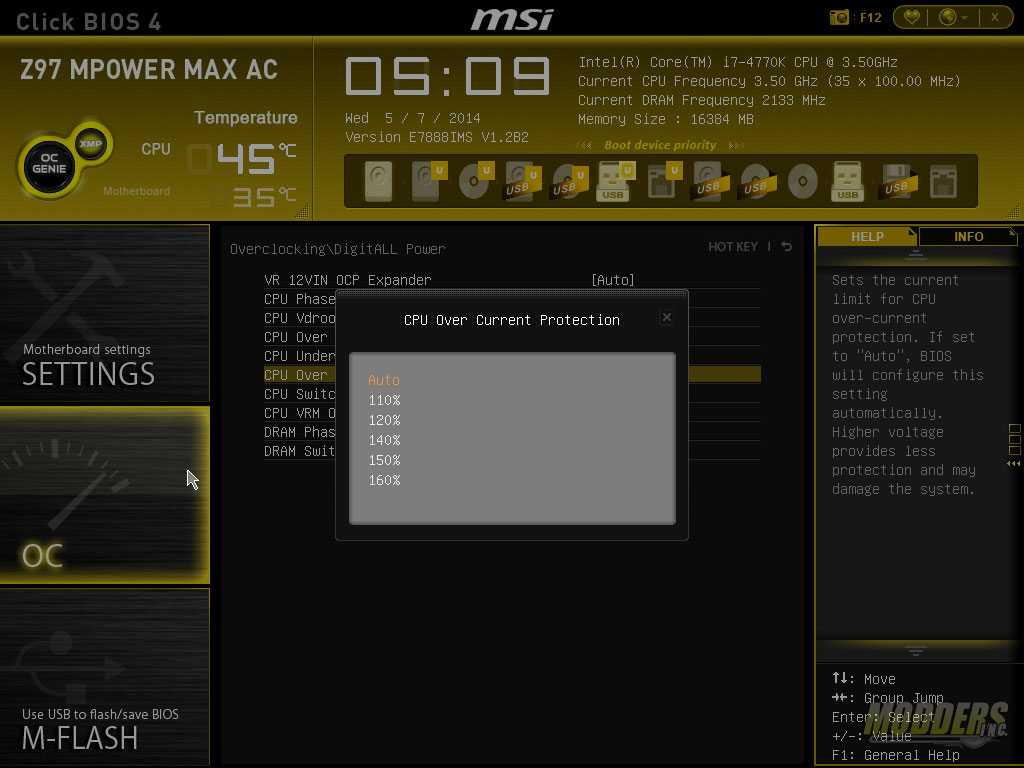Open the OC overclocking section
1024x768 pixels.
coord(104,495)
